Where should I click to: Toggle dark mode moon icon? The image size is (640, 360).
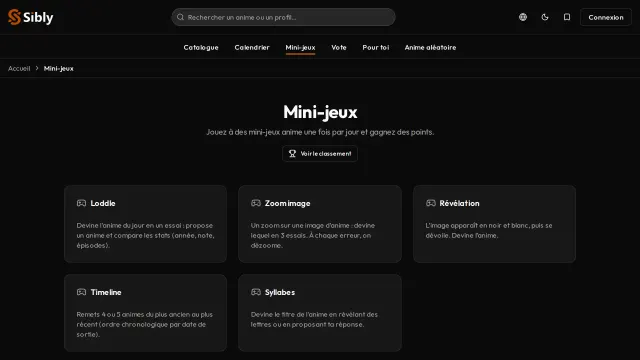pyautogui.click(x=545, y=17)
